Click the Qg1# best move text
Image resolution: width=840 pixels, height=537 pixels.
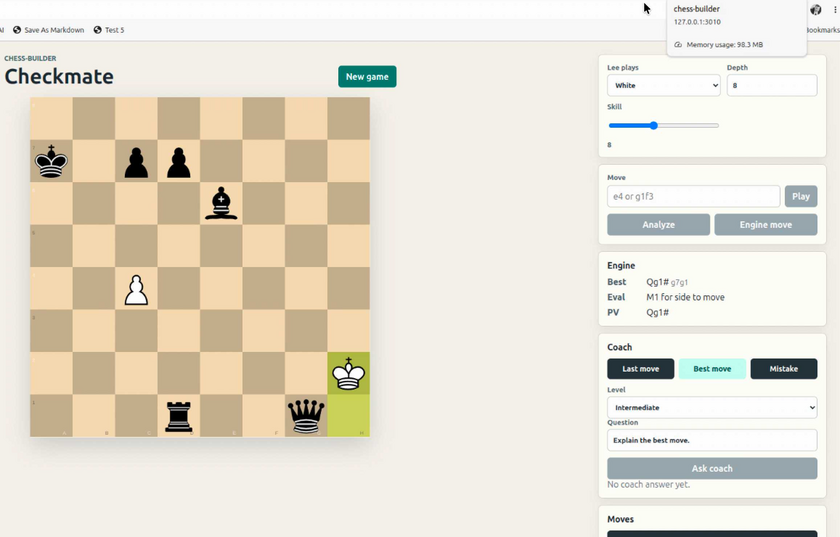(657, 282)
